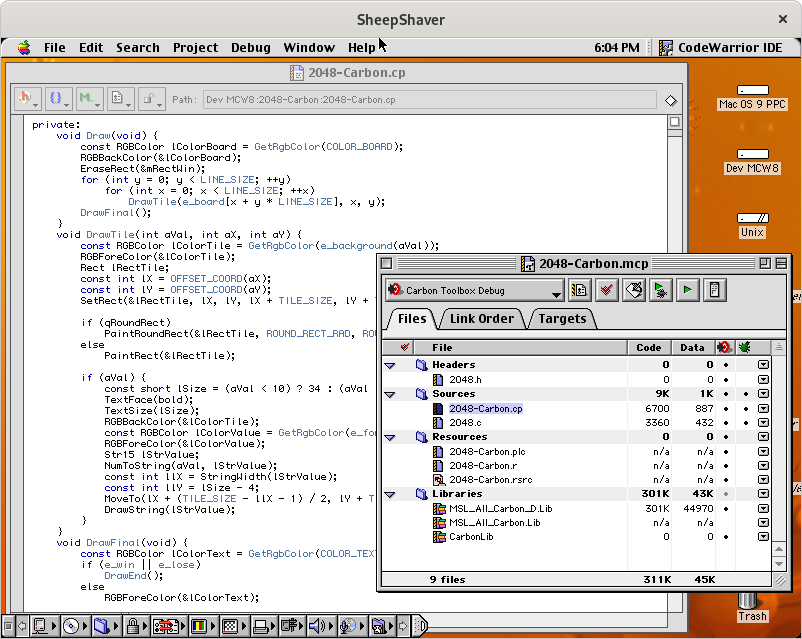Click the file dirty diamond indicator in editor
The width and height of the screenshot is (802, 639).
pyautogui.click(x=671, y=100)
